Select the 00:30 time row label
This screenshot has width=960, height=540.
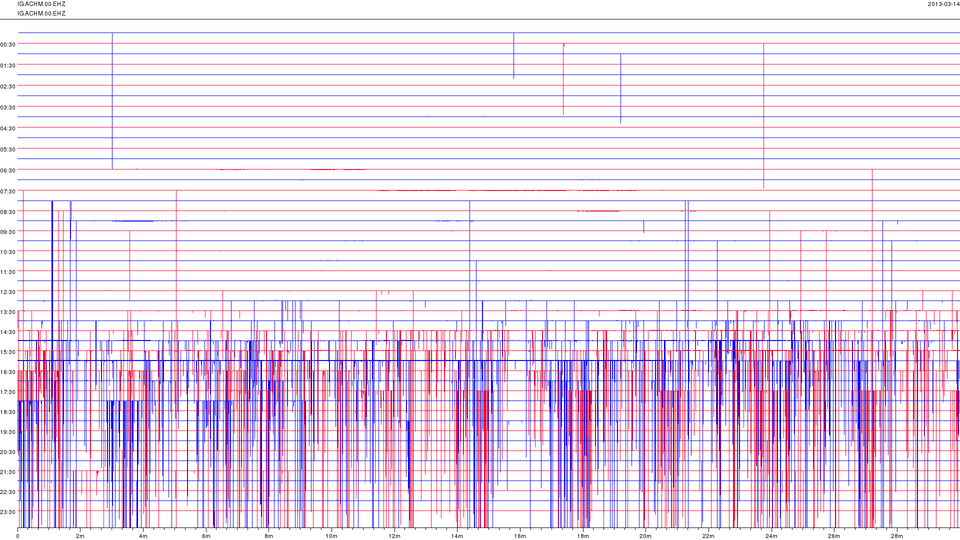pos(8,44)
